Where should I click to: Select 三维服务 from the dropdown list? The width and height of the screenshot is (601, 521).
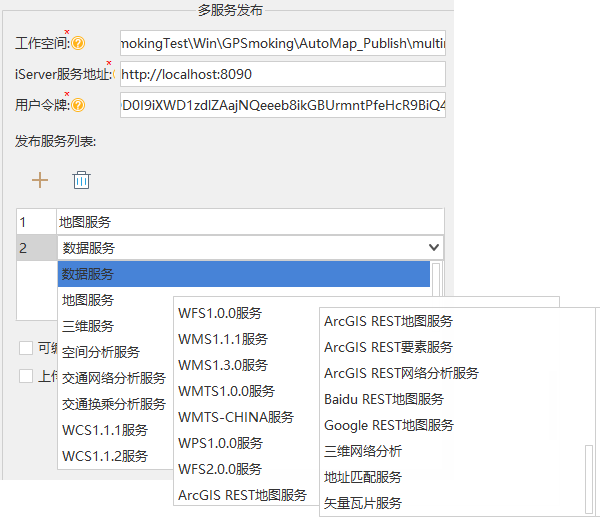coord(88,326)
